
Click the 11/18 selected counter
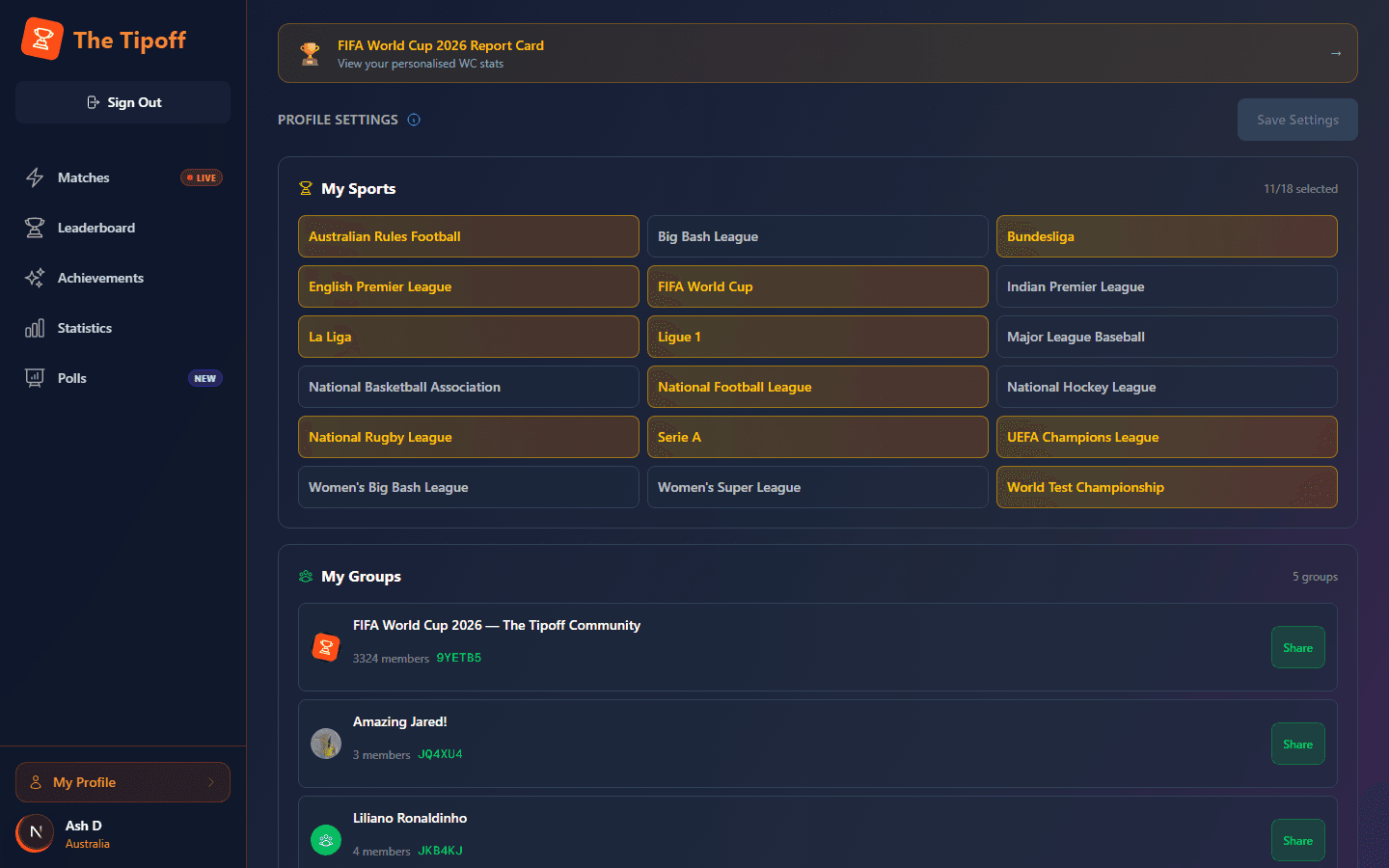(x=1300, y=189)
